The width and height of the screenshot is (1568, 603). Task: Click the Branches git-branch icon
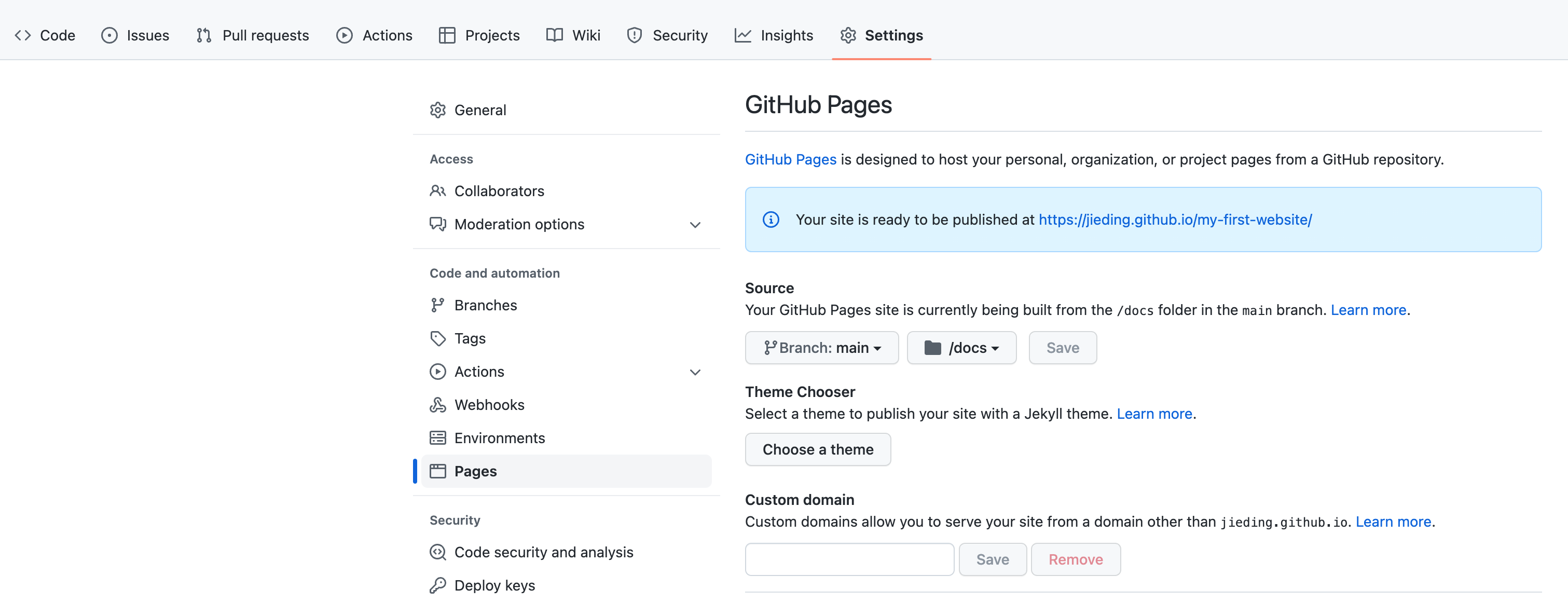[x=437, y=305]
